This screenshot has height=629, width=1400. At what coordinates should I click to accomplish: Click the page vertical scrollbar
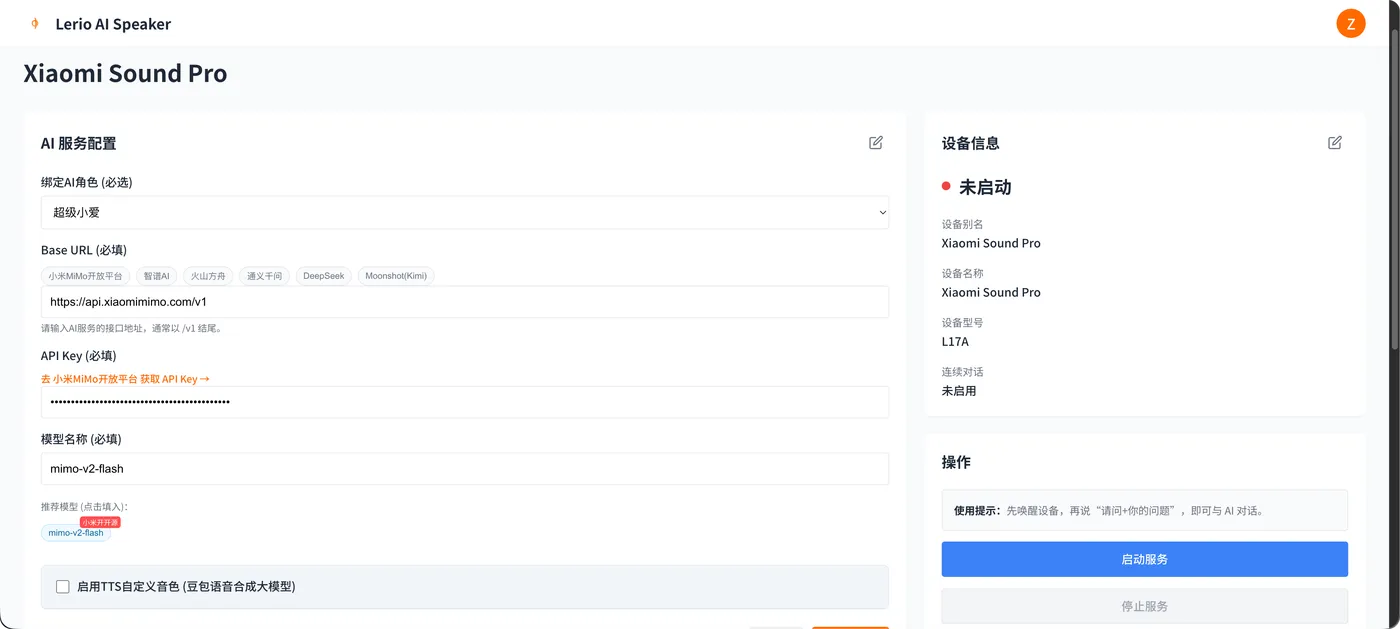[x=1395, y=190]
